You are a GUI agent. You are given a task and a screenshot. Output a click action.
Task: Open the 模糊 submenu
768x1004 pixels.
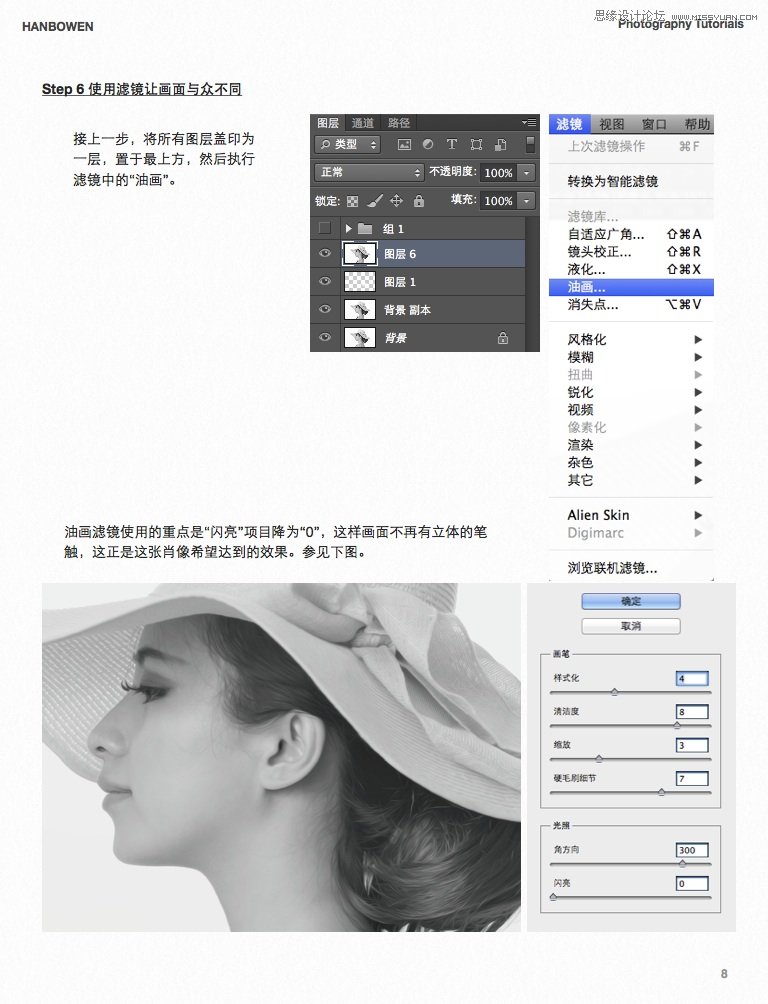click(631, 357)
